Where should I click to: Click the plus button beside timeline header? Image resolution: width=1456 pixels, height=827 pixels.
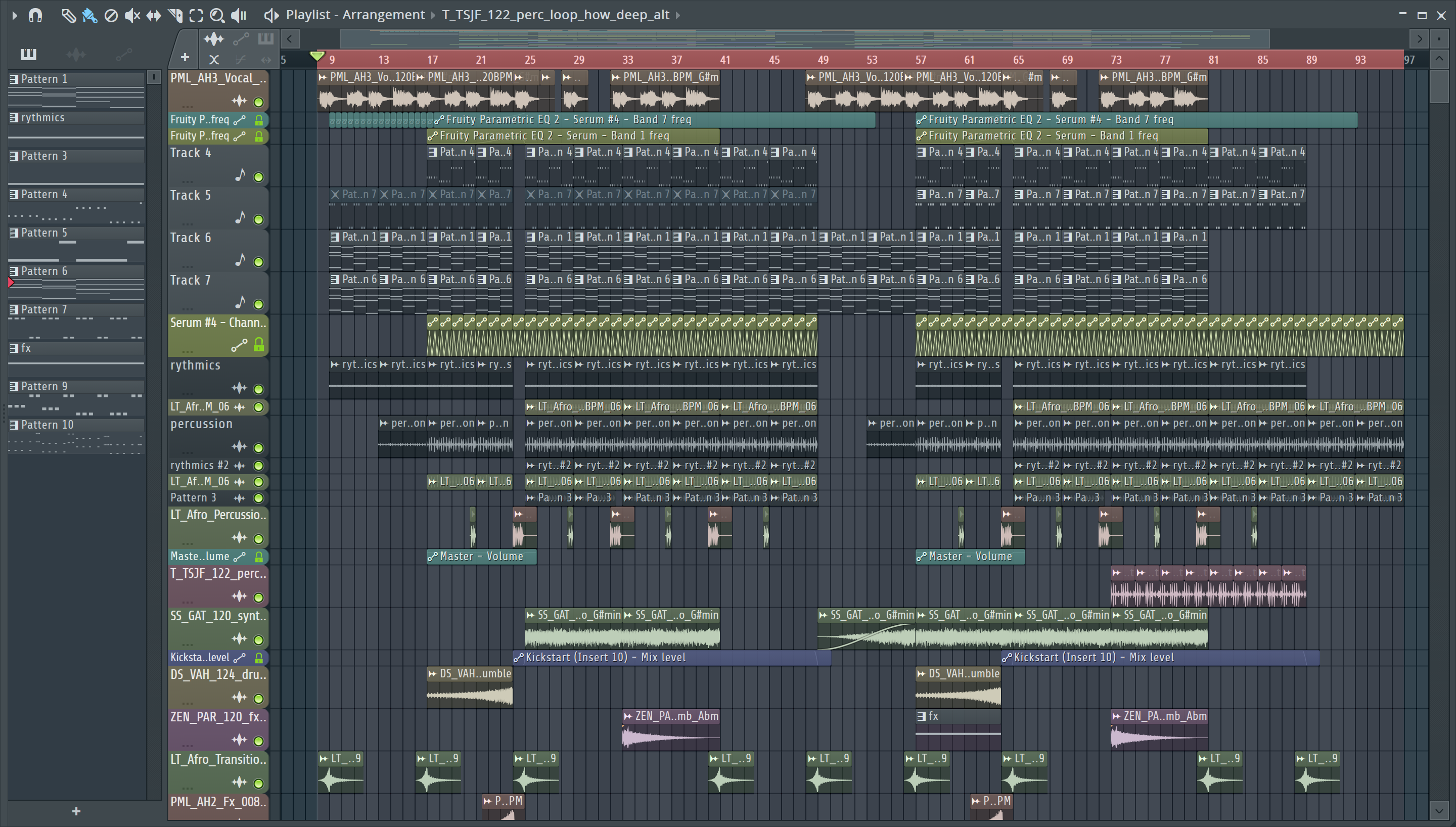pos(185,57)
